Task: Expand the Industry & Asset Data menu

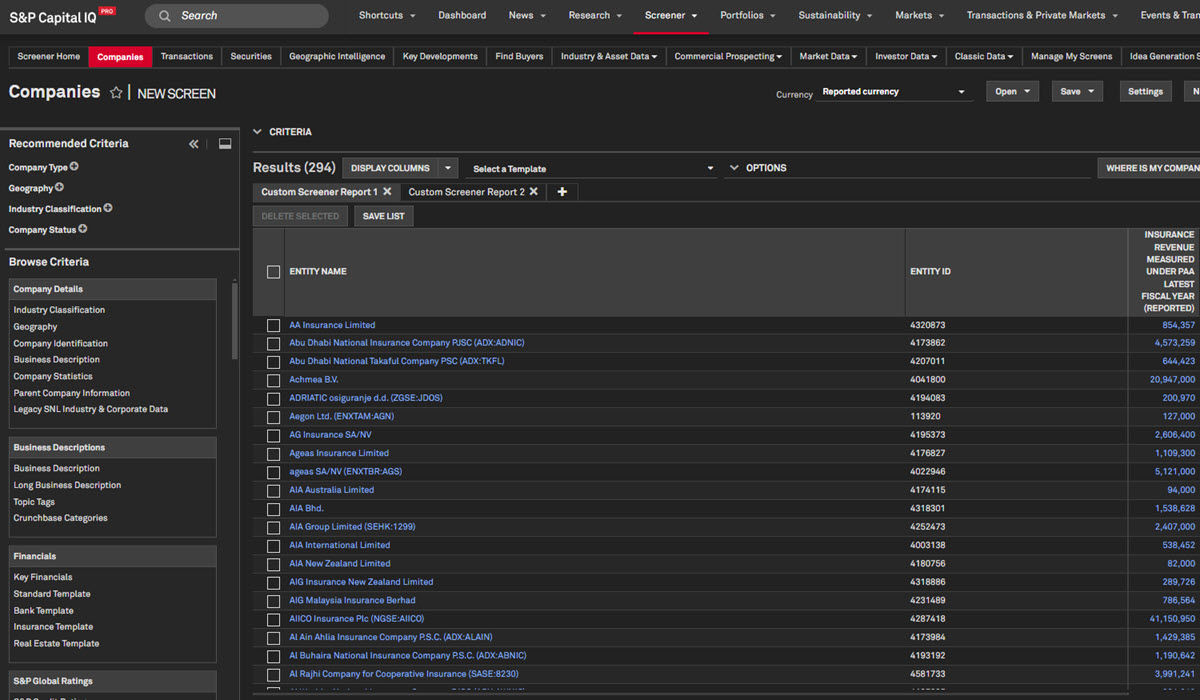Action: coord(608,57)
